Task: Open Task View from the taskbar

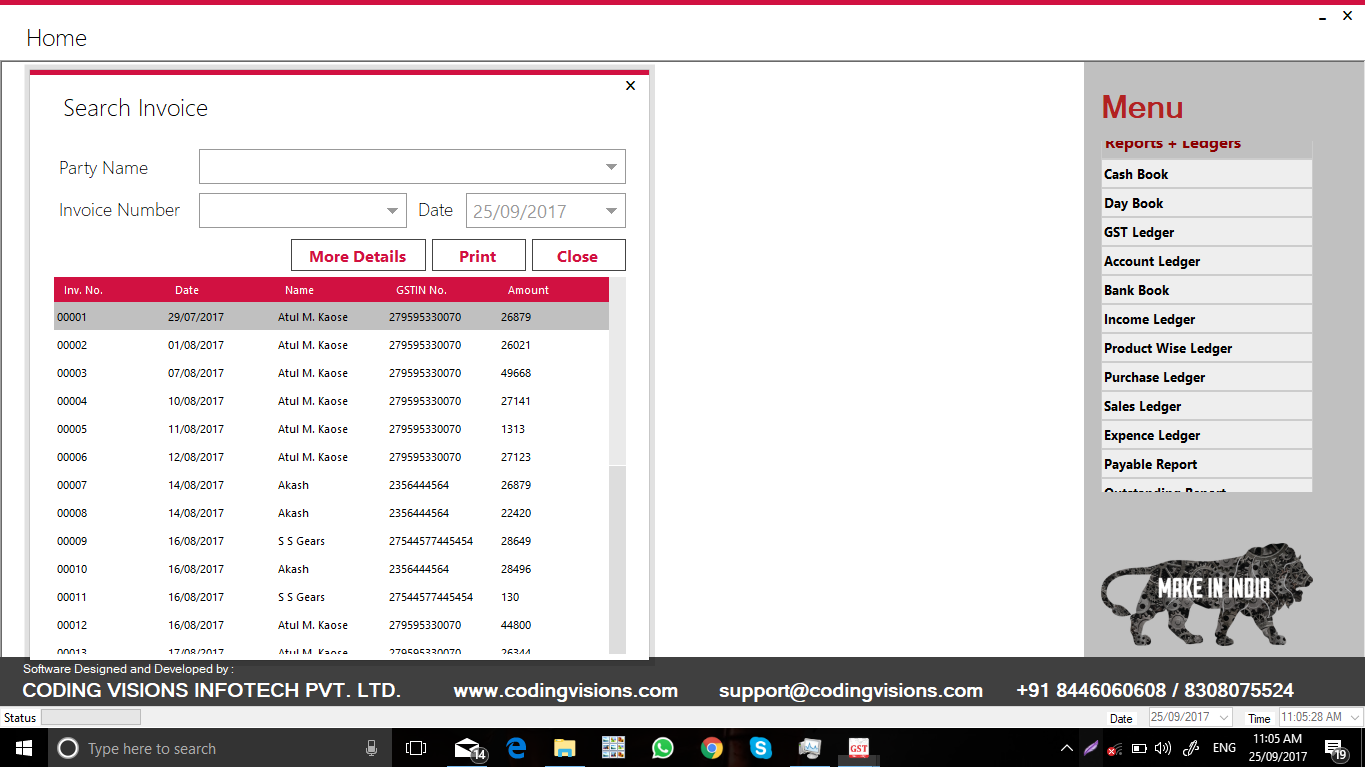Action: [416, 748]
